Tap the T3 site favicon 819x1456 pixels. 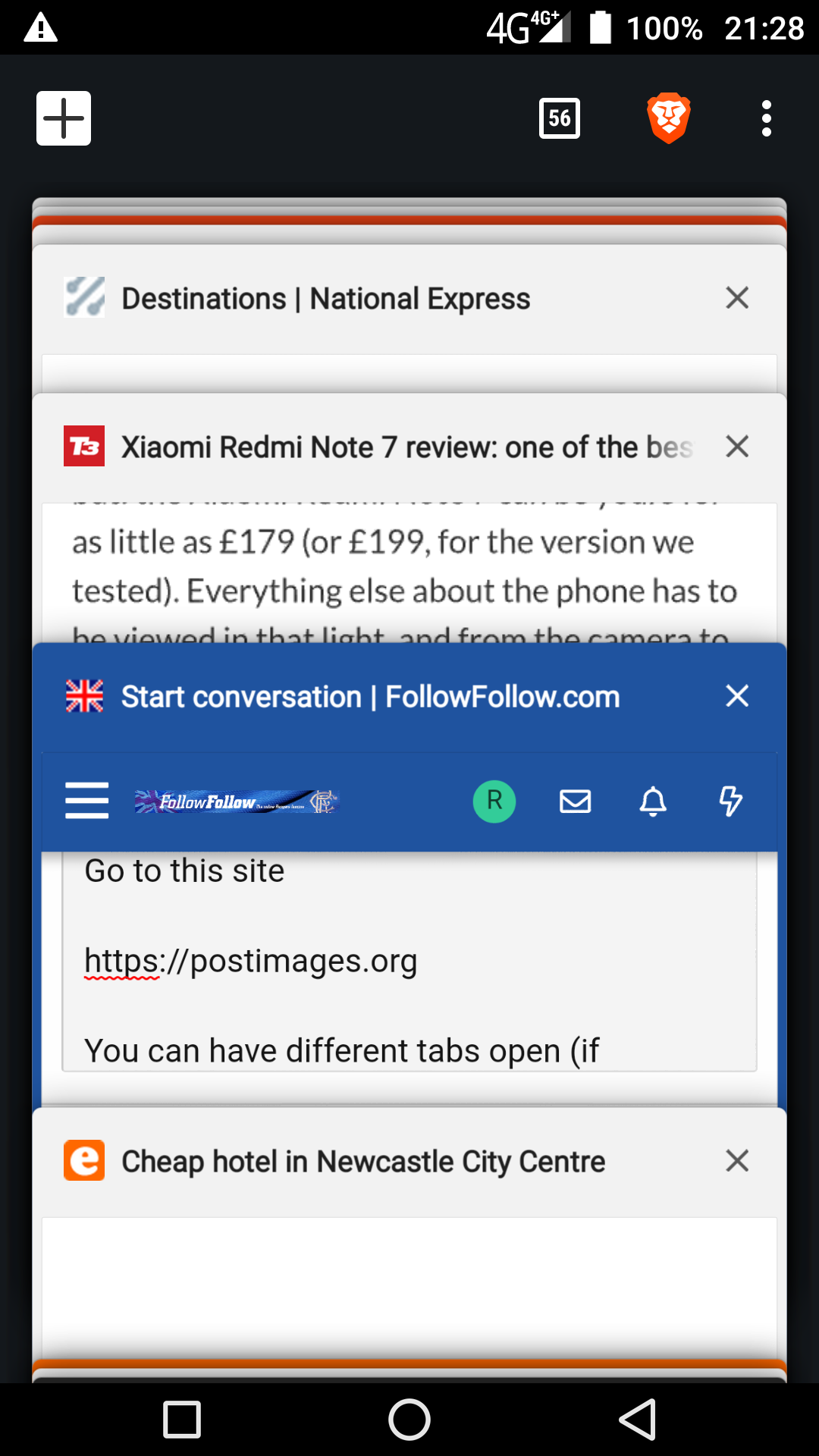click(x=84, y=446)
